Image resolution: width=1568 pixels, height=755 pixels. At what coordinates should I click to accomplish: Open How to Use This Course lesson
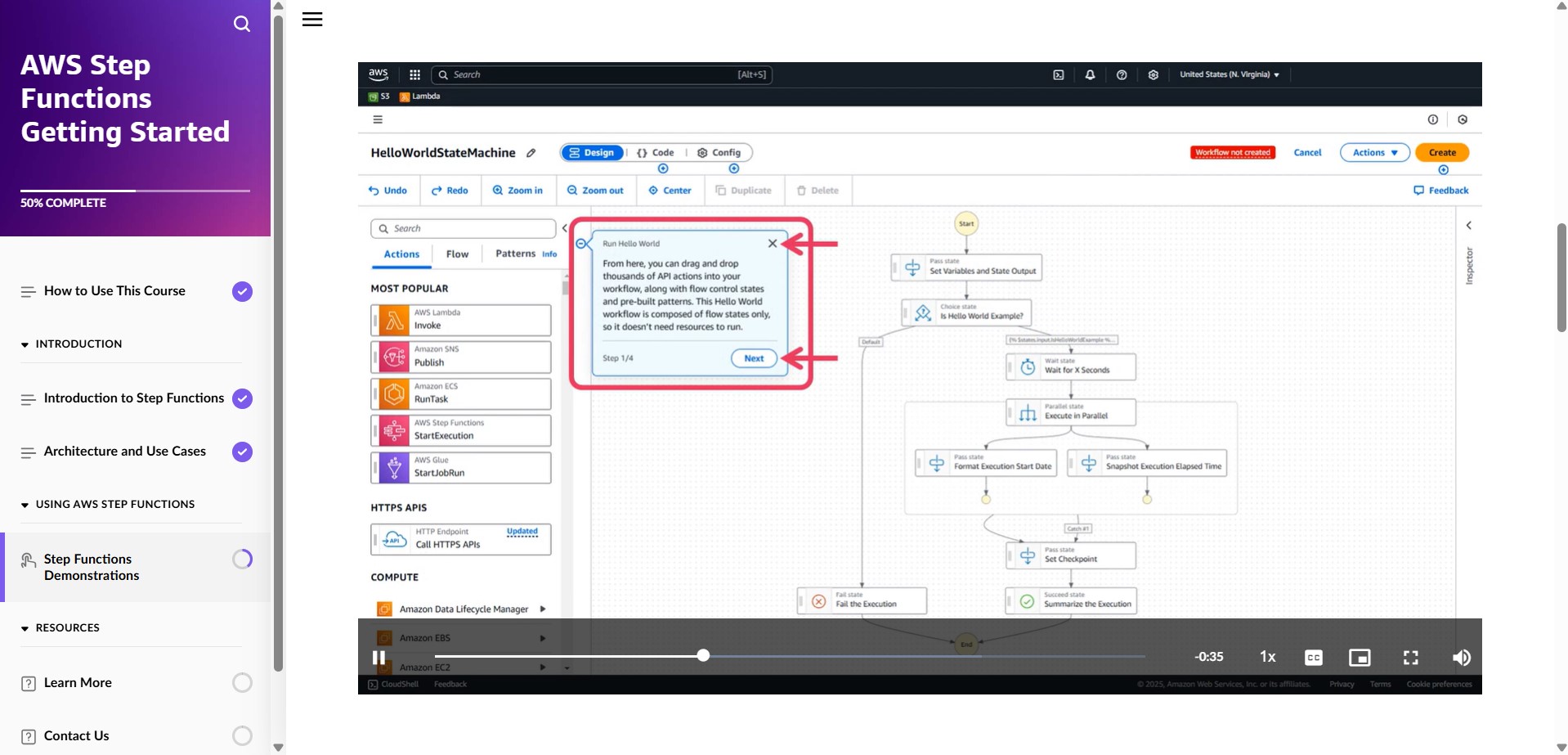pyautogui.click(x=114, y=291)
